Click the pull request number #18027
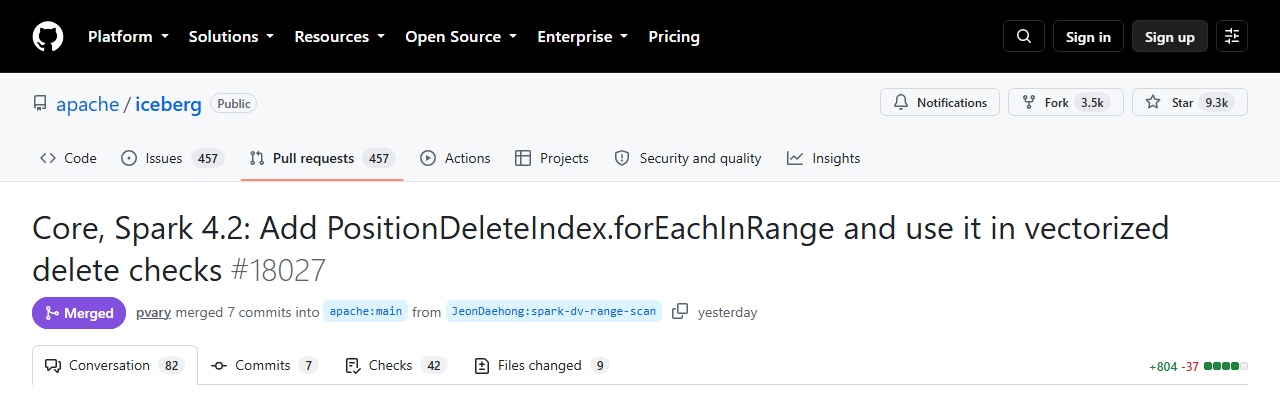1280x400 pixels. click(x=278, y=270)
